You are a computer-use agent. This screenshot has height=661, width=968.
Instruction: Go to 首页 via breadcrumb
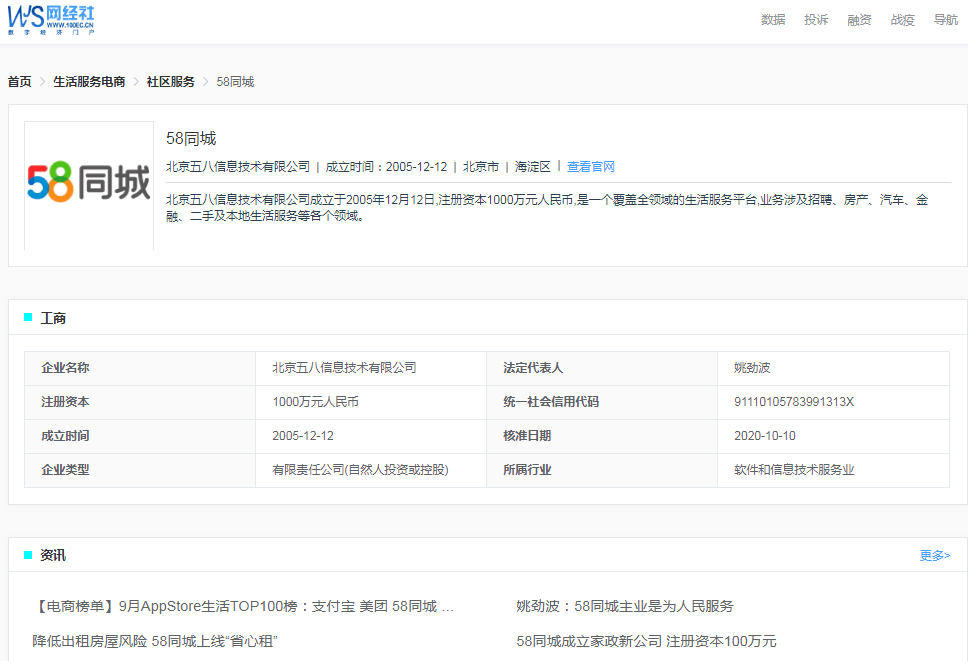tap(19, 81)
